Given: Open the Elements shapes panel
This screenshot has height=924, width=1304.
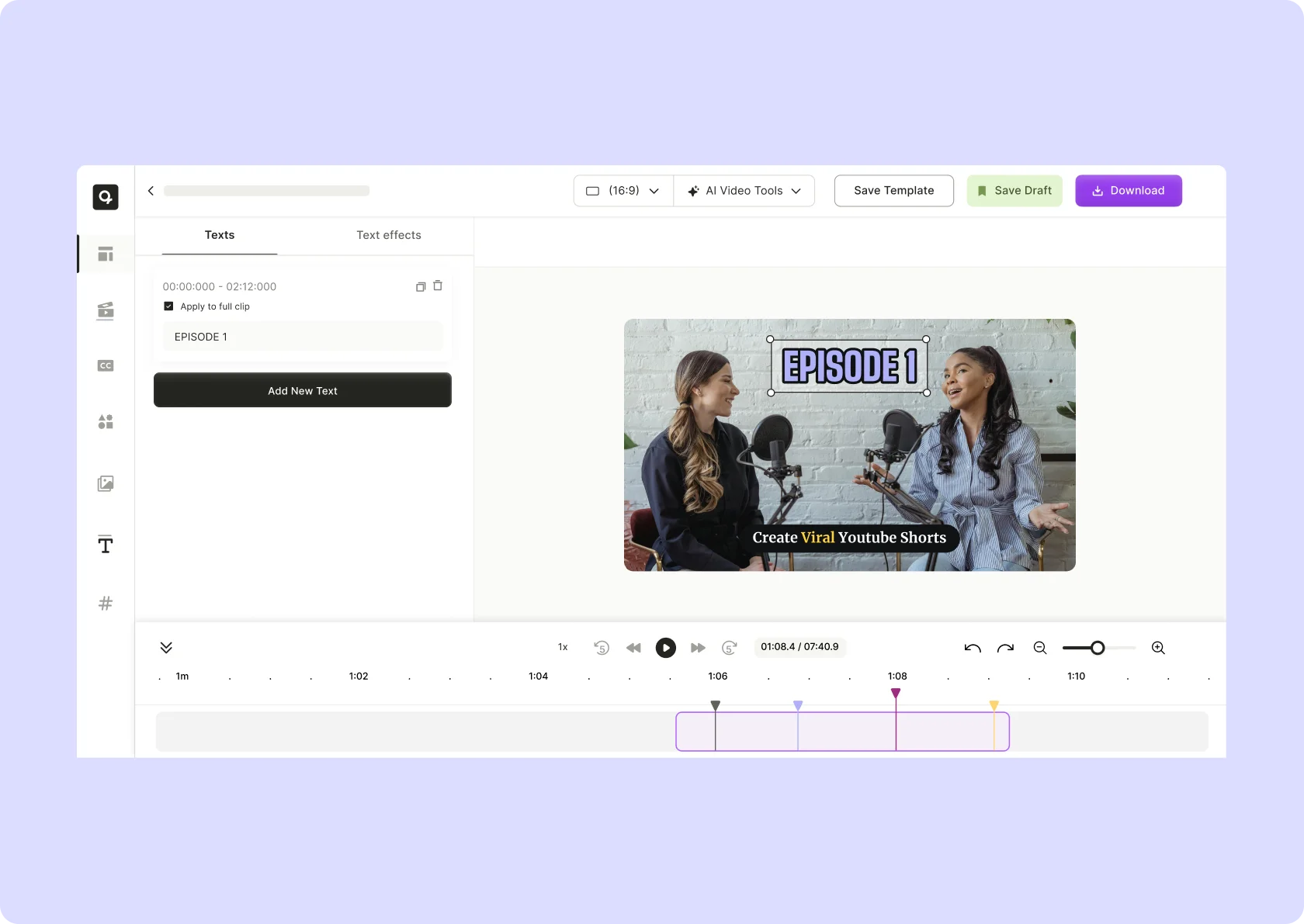Looking at the screenshot, I should [x=106, y=422].
